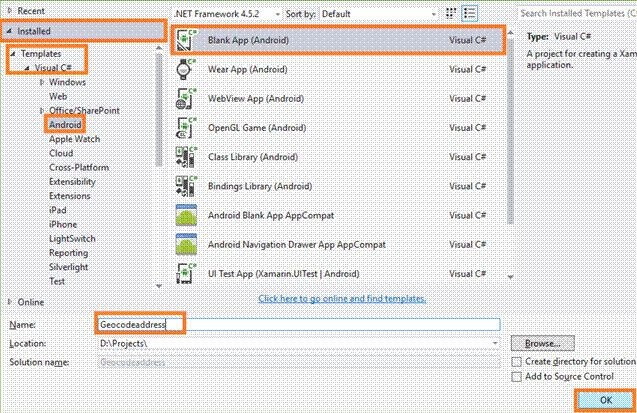Click the template list vertical scrollbar
The image size is (637, 413).
pyautogui.click(x=510, y=131)
